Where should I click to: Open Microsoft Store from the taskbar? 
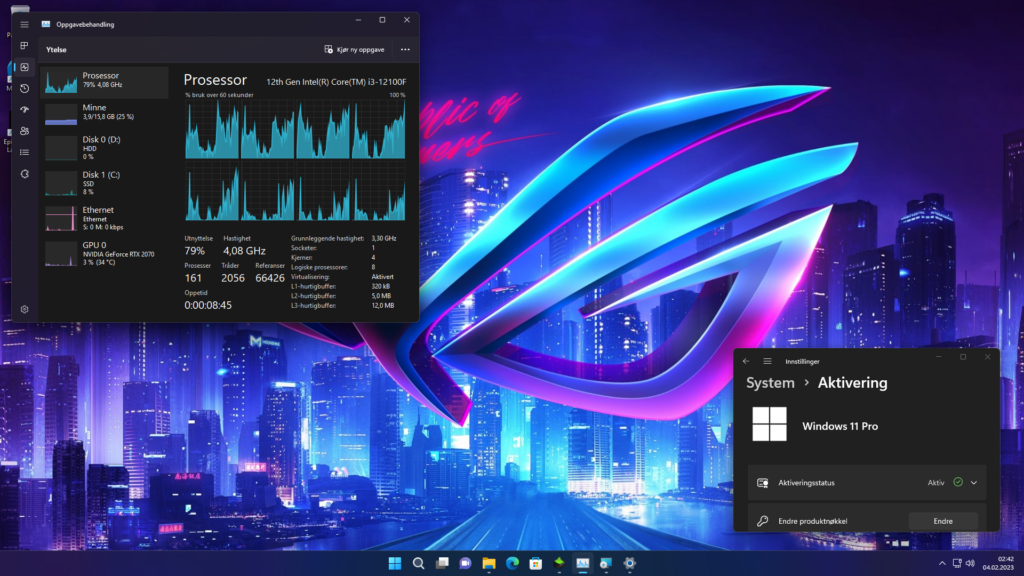coord(536,563)
